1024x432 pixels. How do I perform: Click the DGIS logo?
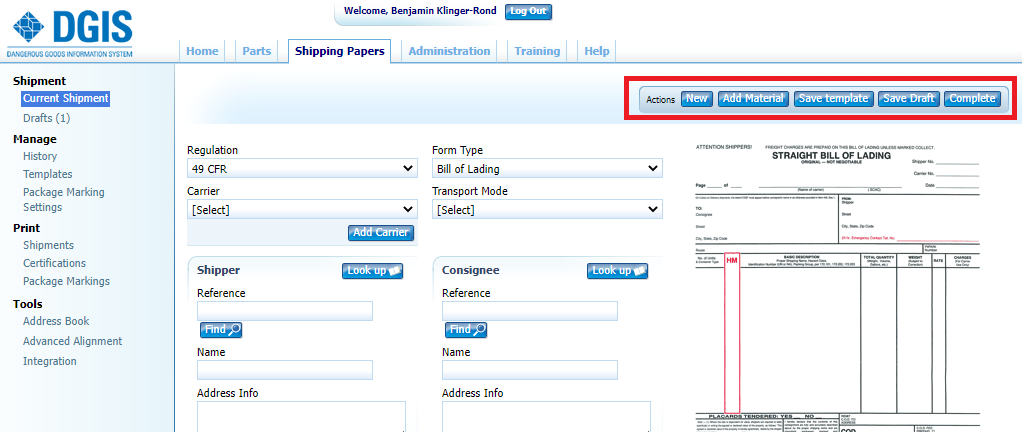coord(70,32)
